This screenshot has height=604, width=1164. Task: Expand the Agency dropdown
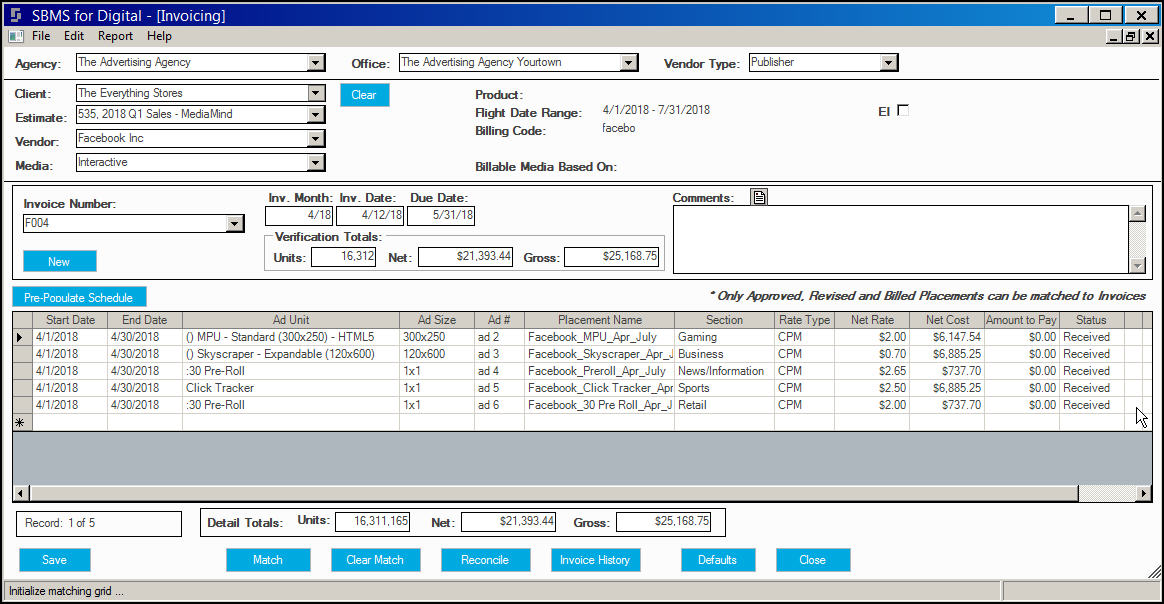pos(315,63)
